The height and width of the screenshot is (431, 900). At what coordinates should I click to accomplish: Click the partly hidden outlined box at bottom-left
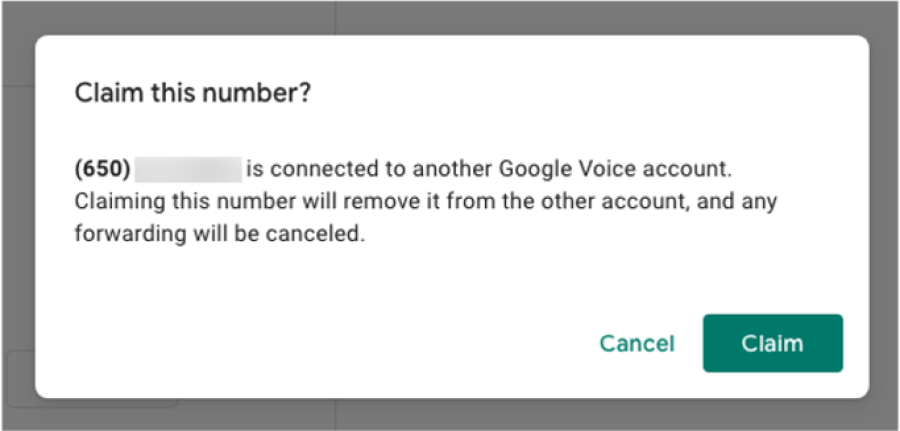(x=20, y=378)
